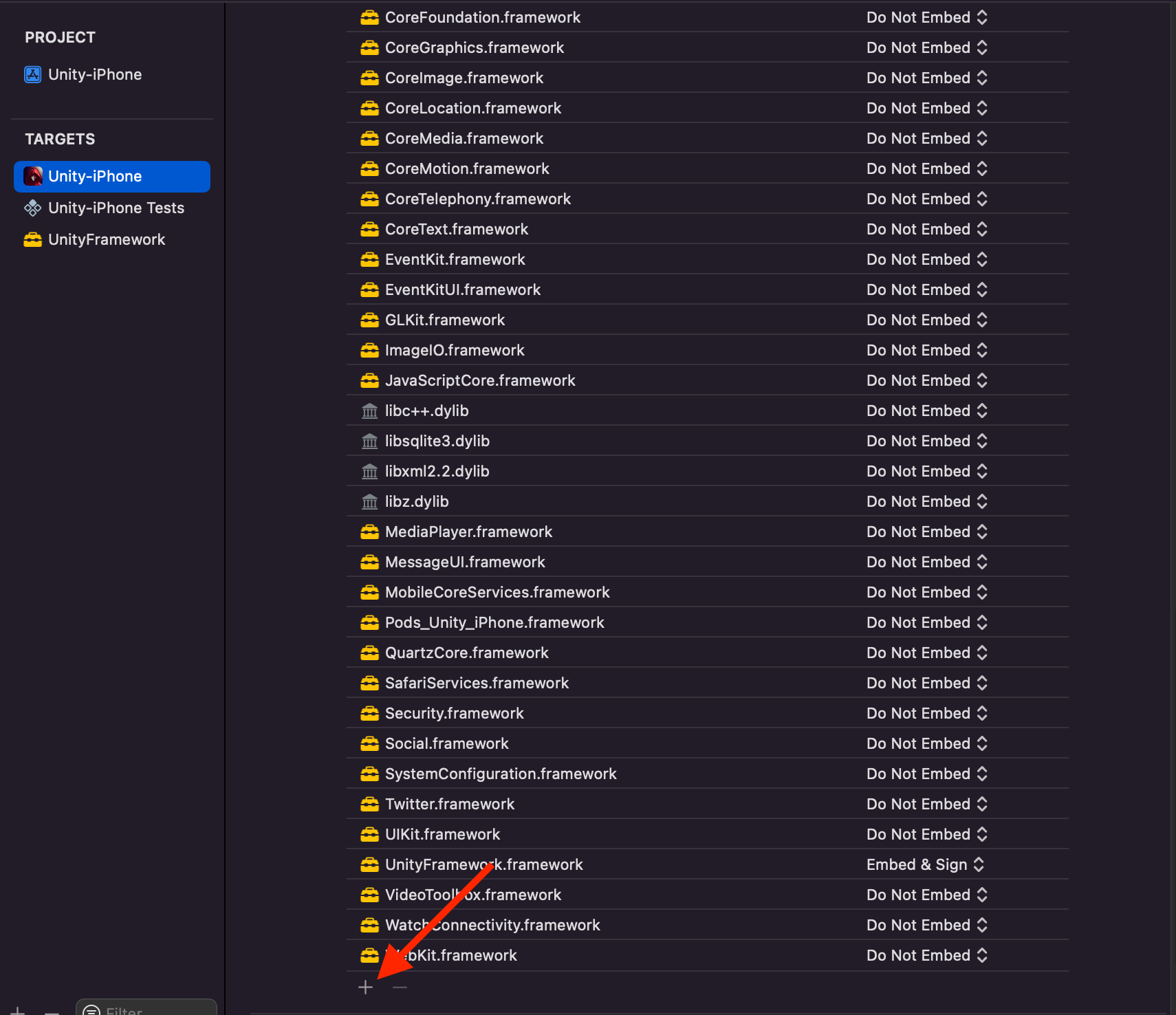Click the libsqlite3.dylib library icon
Screen dimensions: 1176x1015
click(370, 441)
